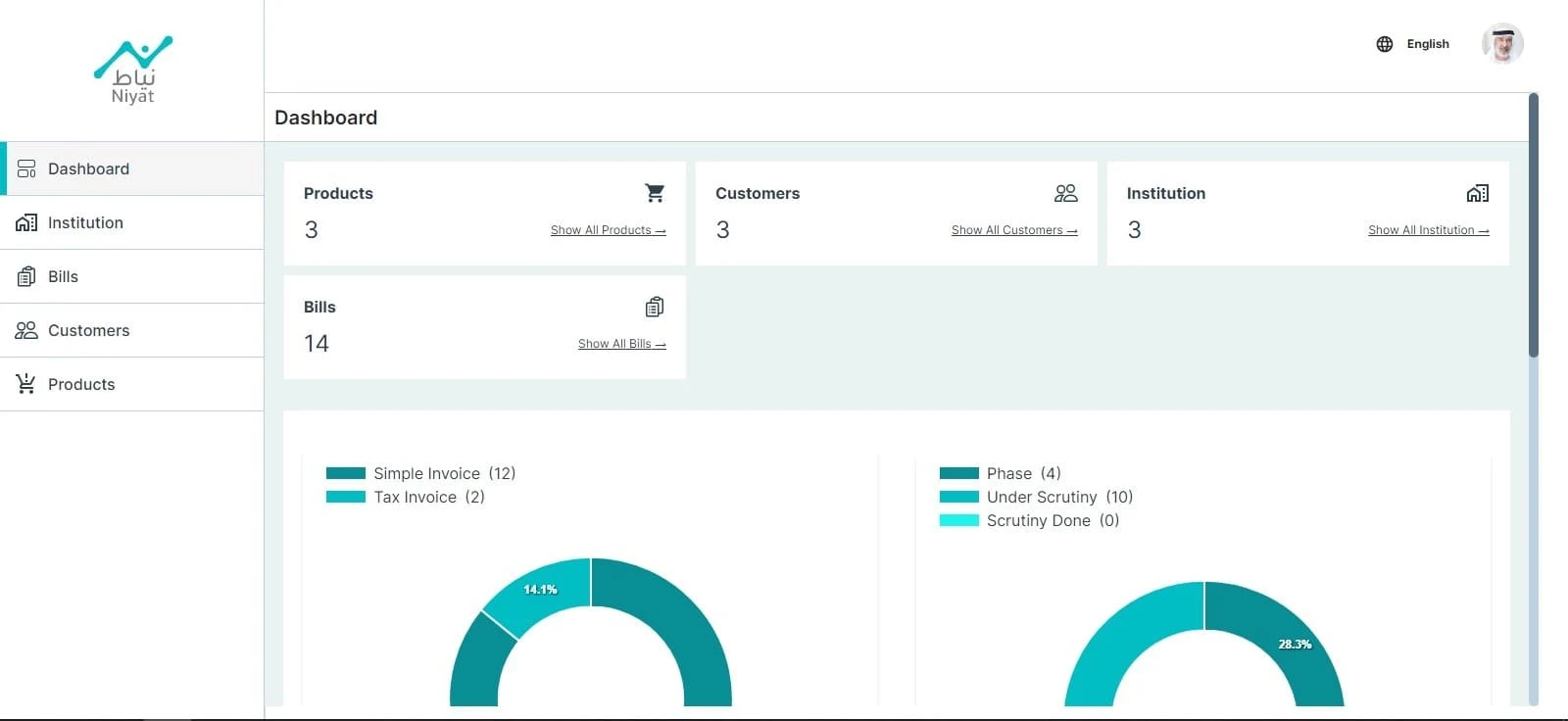1568x721 pixels.
Task: Click the Dashboard sidebar icon
Action: tap(26, 168)
